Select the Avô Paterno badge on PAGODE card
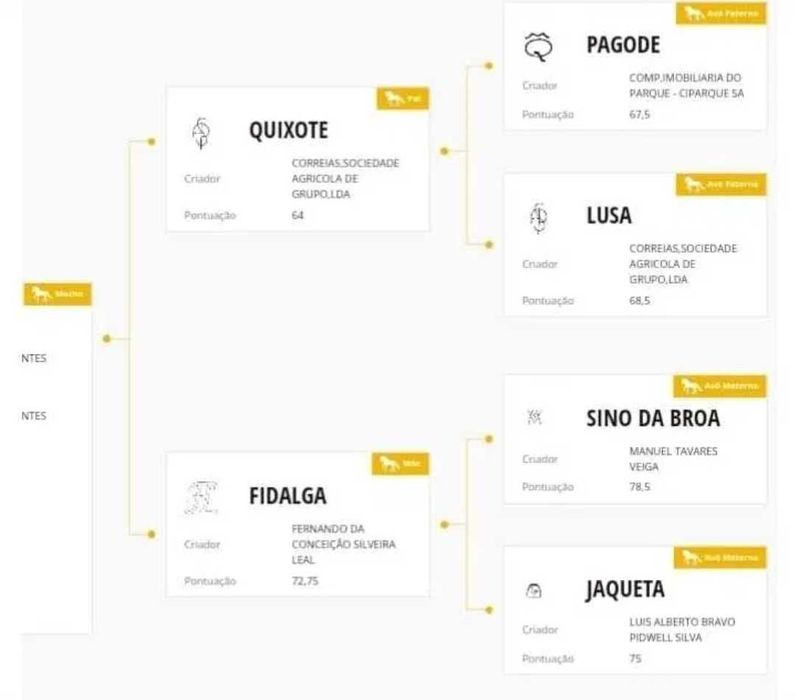795x700 pixels. click(723, 14)
